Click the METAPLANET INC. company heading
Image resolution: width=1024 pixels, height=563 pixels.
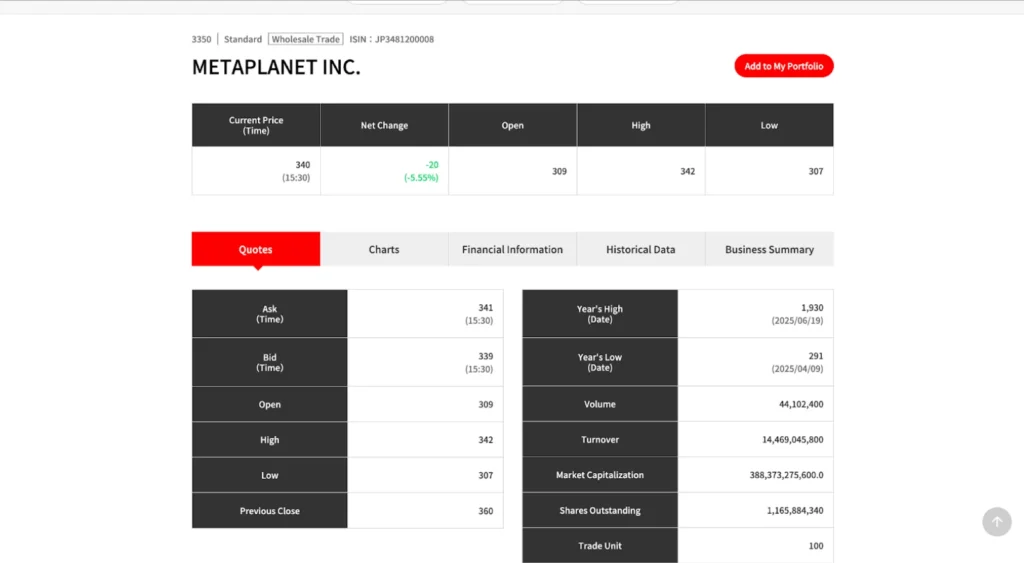click(x=276, y=68)
